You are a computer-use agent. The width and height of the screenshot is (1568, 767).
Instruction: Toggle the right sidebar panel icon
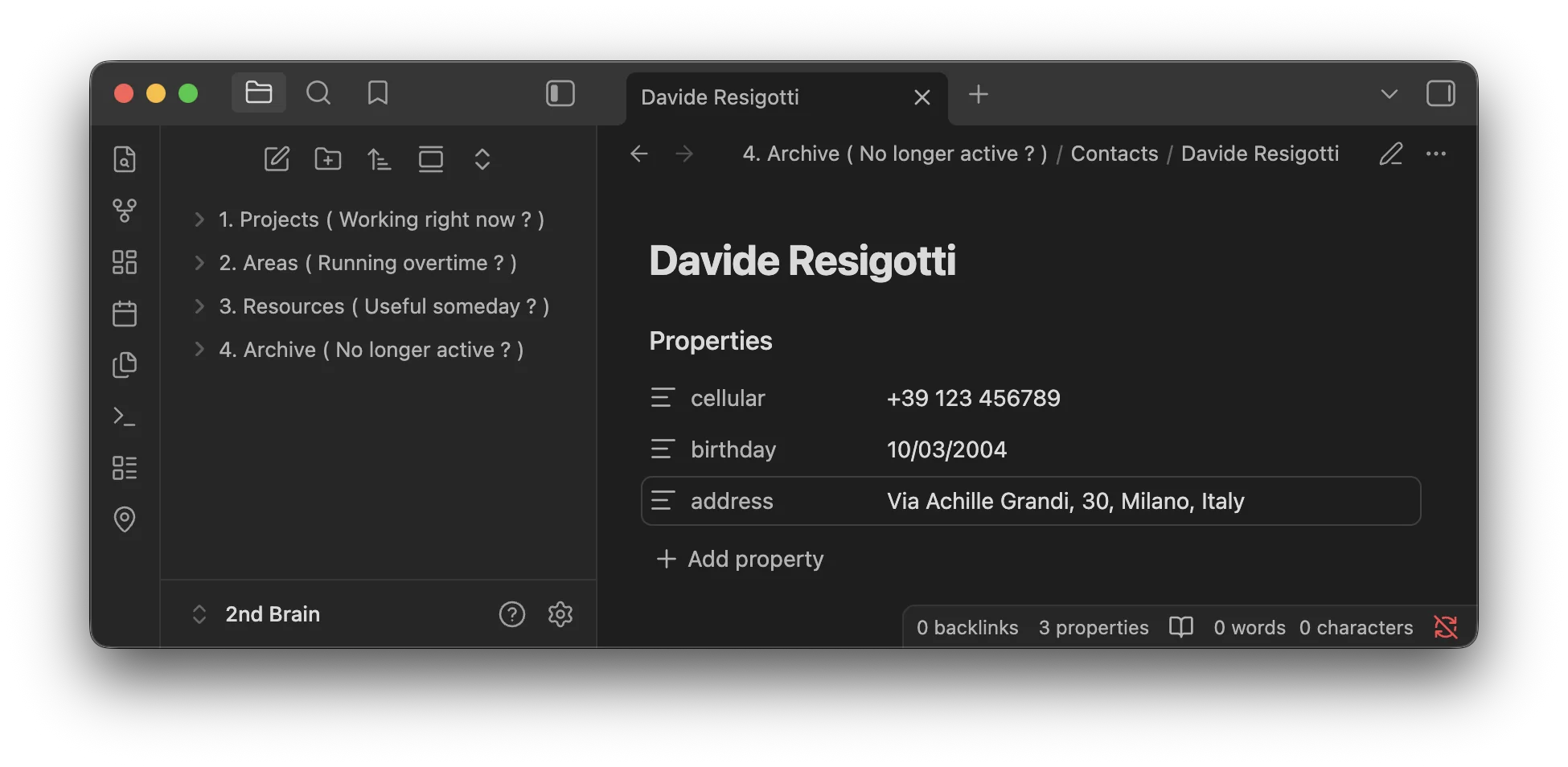[1440, 93]
